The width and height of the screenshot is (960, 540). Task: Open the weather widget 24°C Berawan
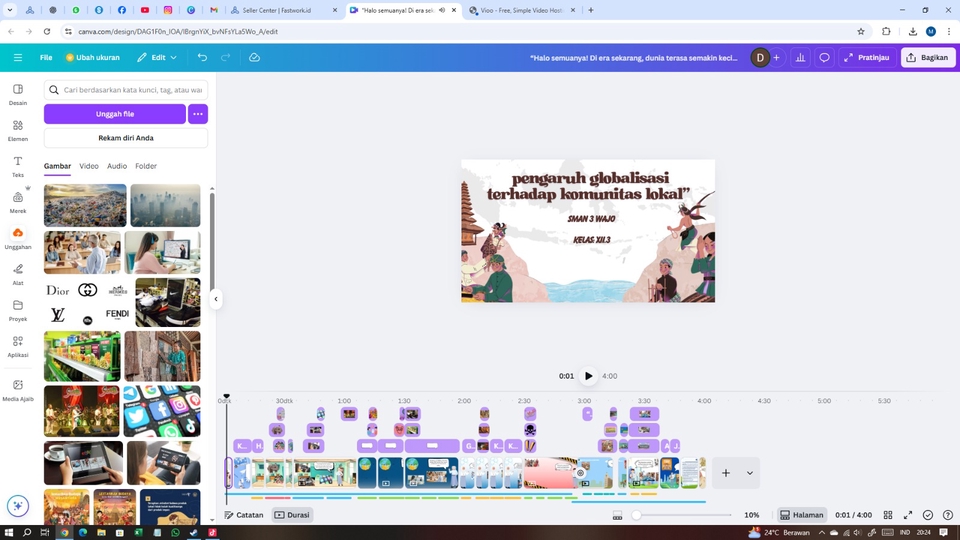pyautogui.click(x=778, y=532)
